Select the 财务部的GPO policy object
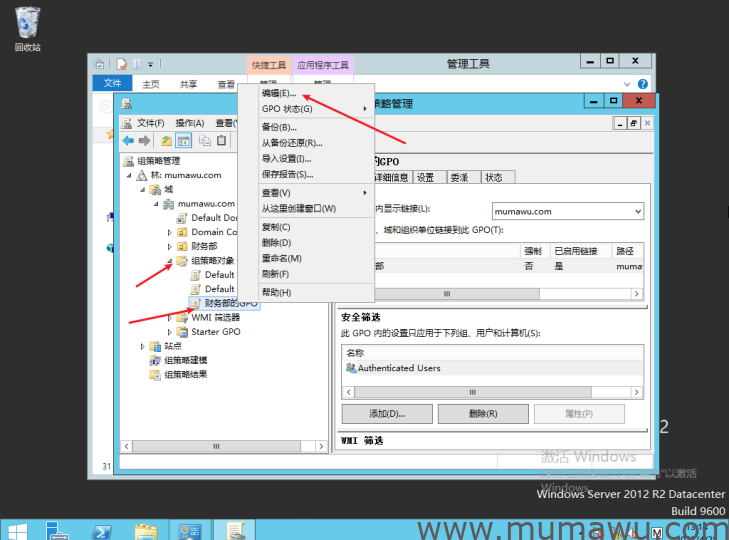 point(229,303)
